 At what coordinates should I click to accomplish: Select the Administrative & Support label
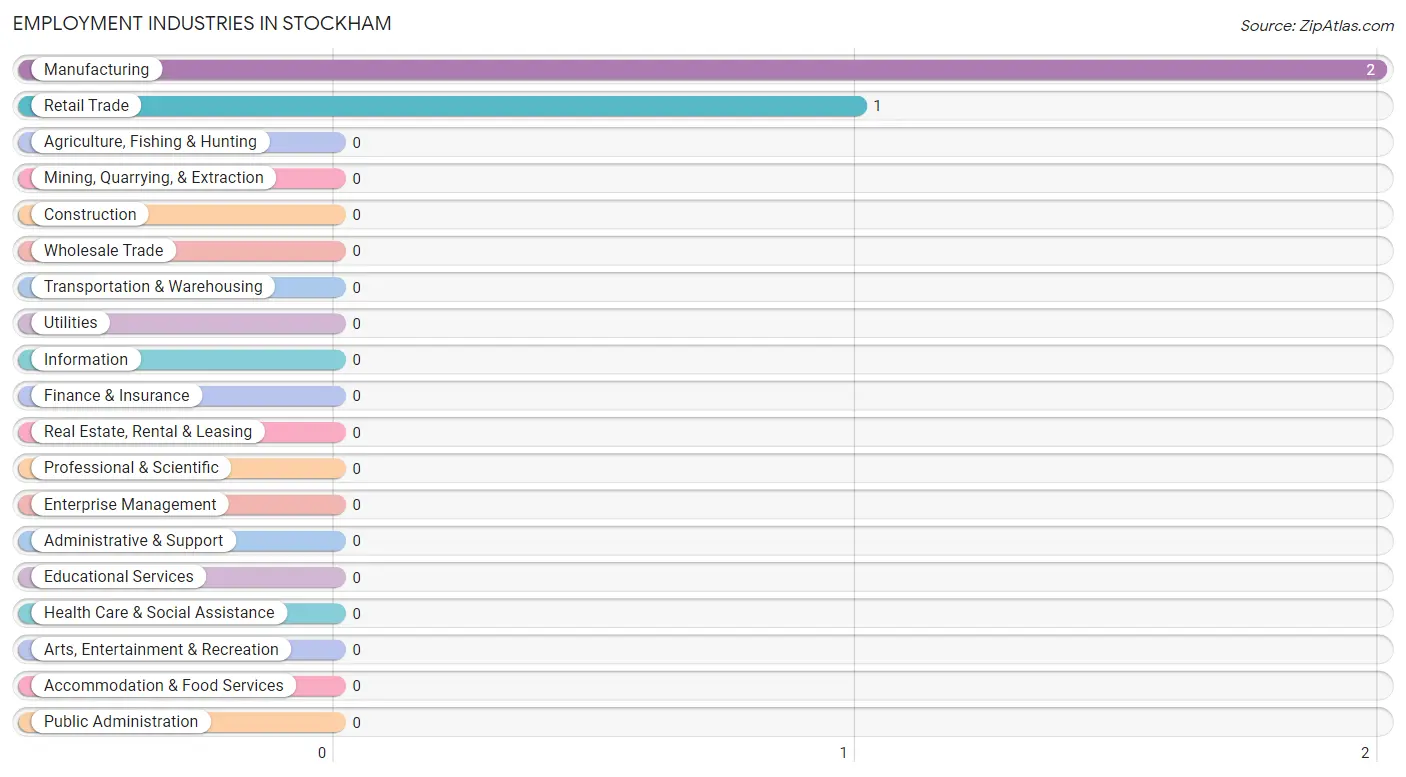[134, 541]
